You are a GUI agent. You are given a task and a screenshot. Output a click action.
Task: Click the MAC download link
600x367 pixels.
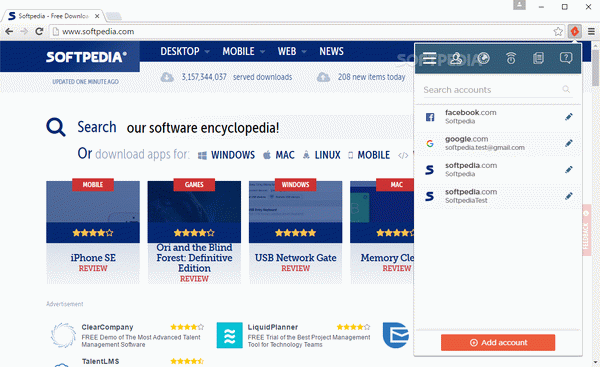pos(279,155)
